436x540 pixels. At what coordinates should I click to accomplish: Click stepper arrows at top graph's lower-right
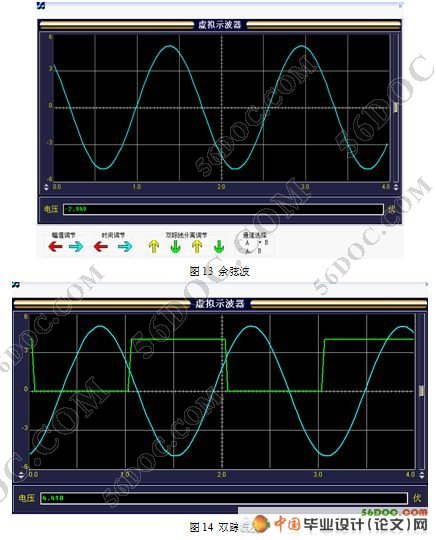point(396,187)
